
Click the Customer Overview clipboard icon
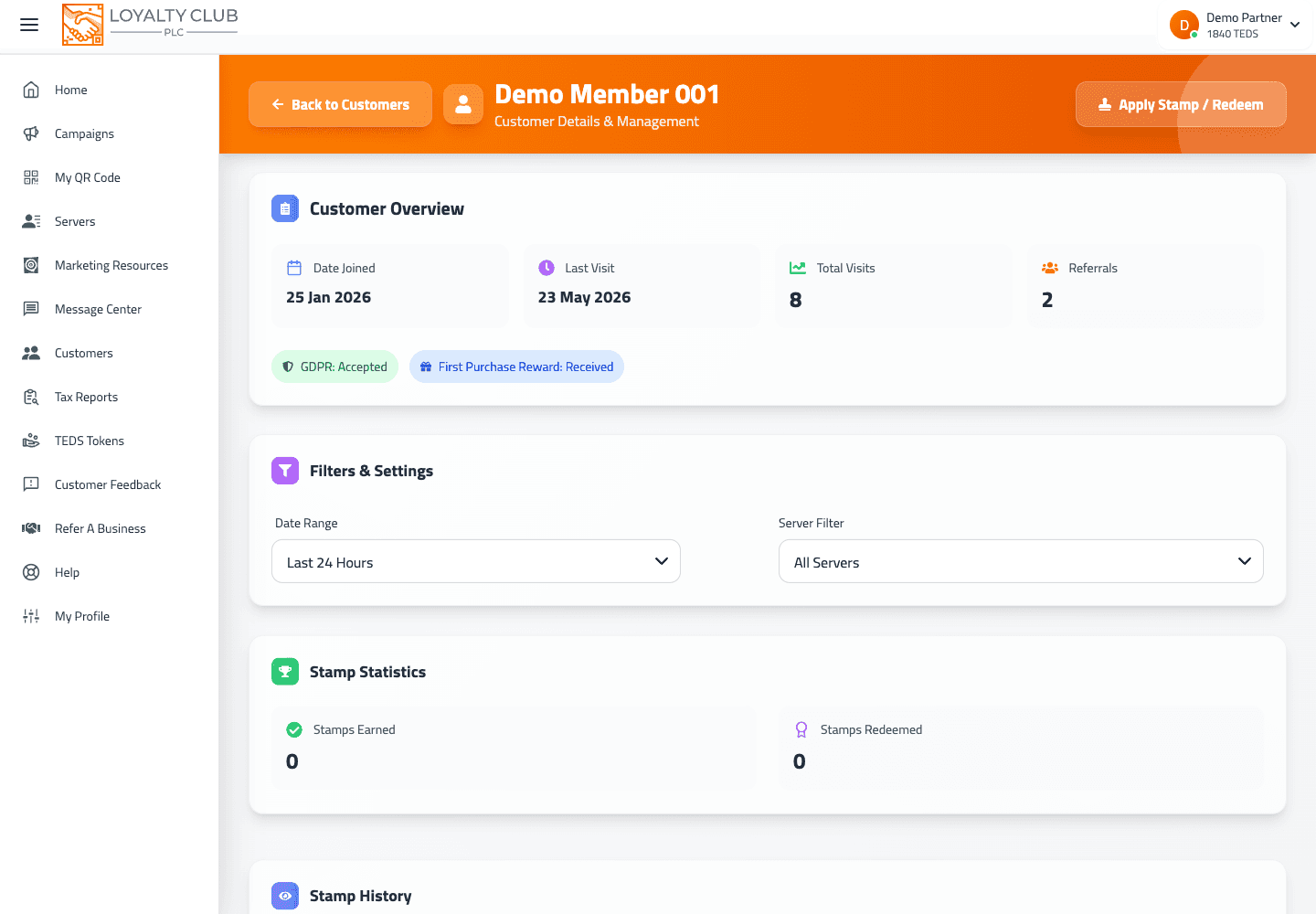[x=285, y=208]
